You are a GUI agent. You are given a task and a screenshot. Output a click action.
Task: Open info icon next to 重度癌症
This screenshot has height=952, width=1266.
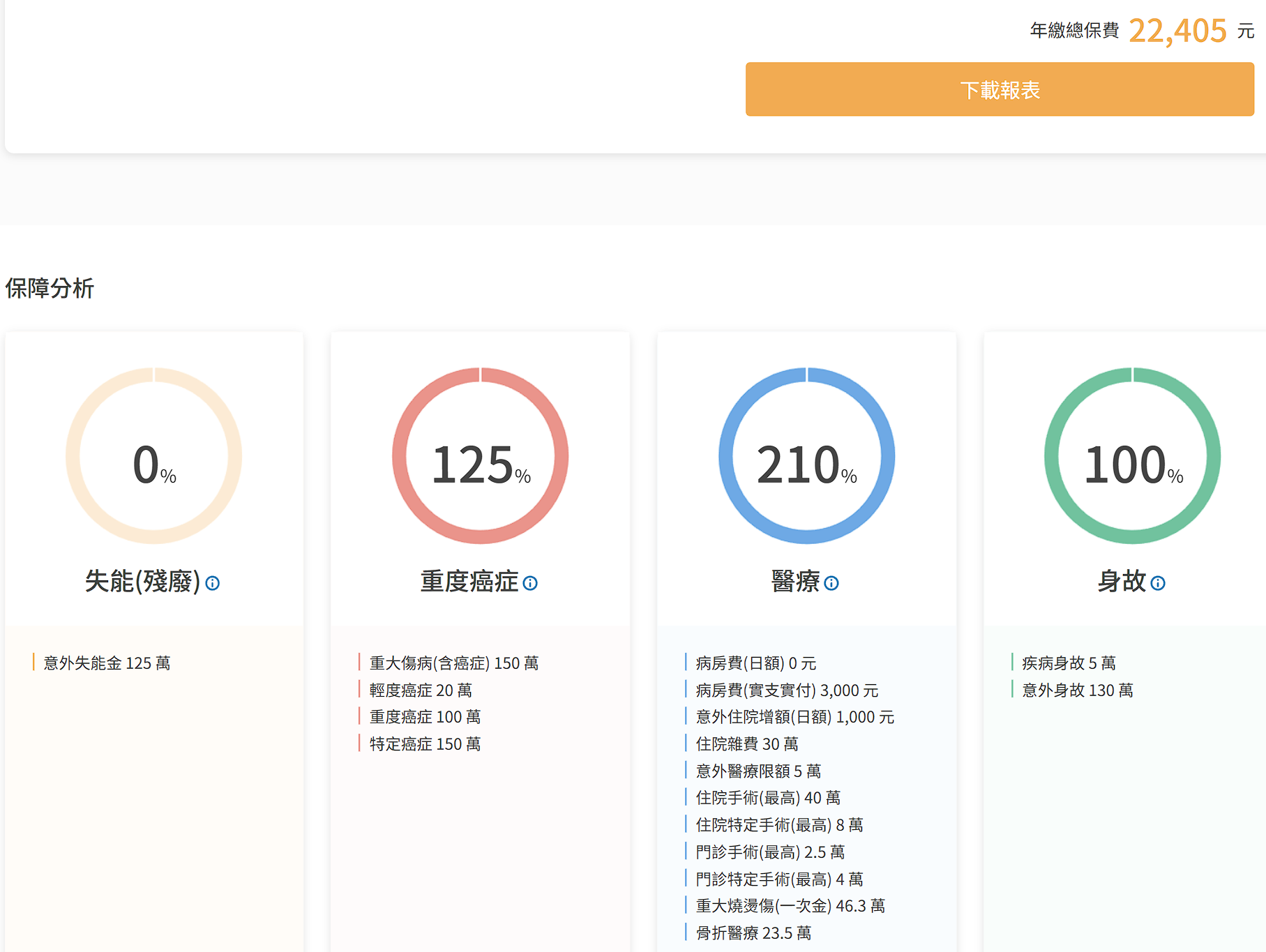[x=530, y=583]
